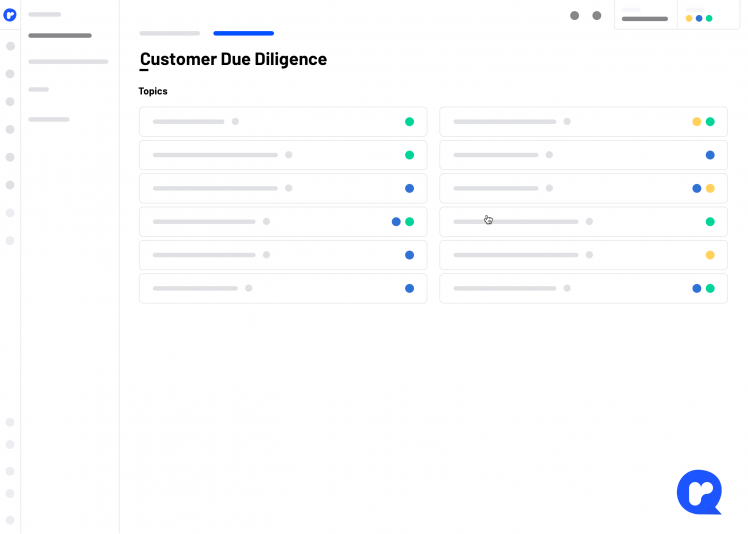Open the top-right topic card with yellow and green dots

583,122
